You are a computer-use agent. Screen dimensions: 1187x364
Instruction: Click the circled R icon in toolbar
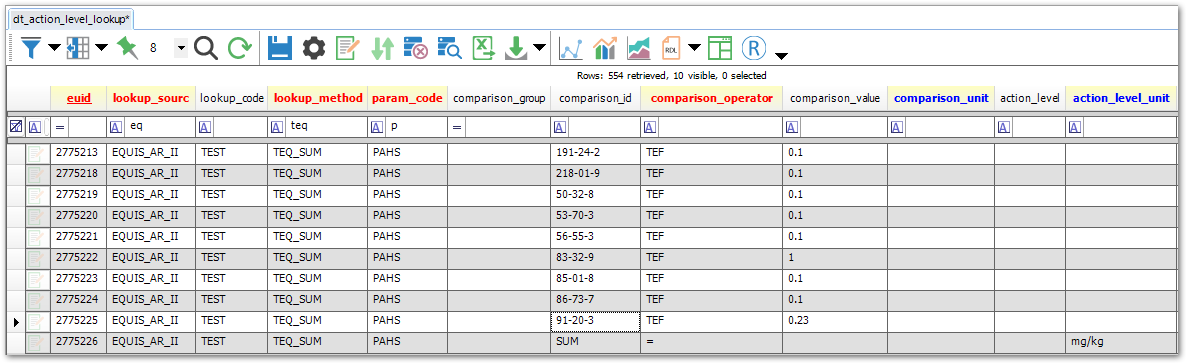(x=754, y=48)
